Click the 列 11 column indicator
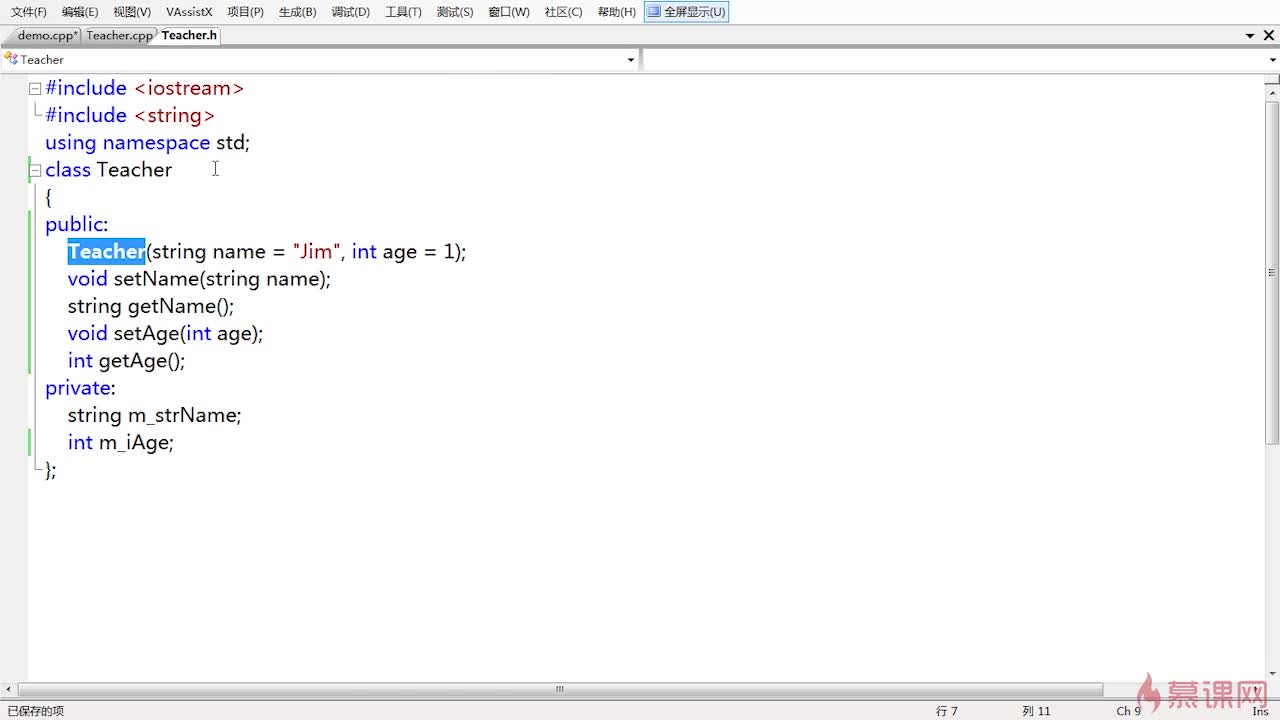1280x720 pixels. (1036, 711)
